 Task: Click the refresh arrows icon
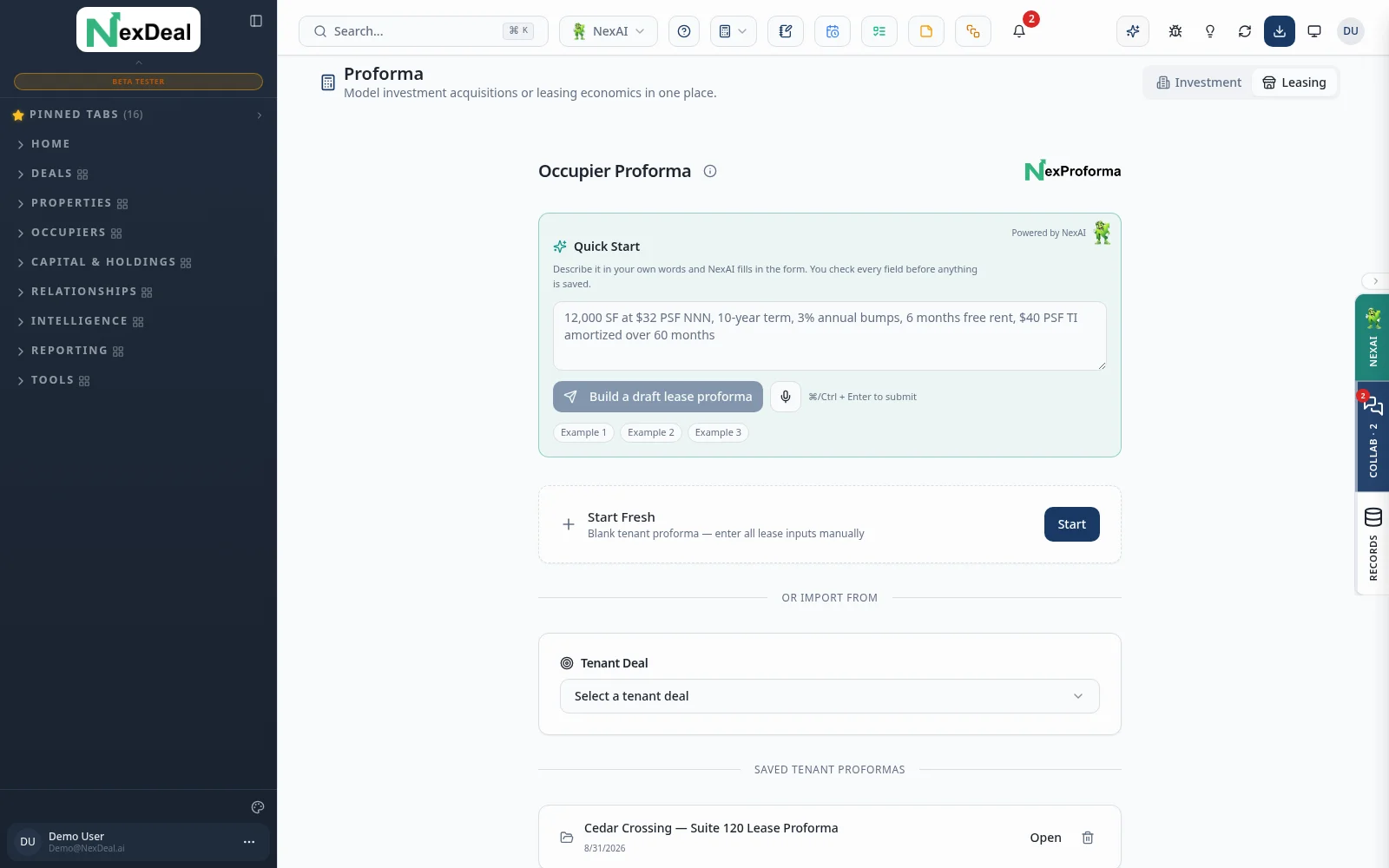1245,31
